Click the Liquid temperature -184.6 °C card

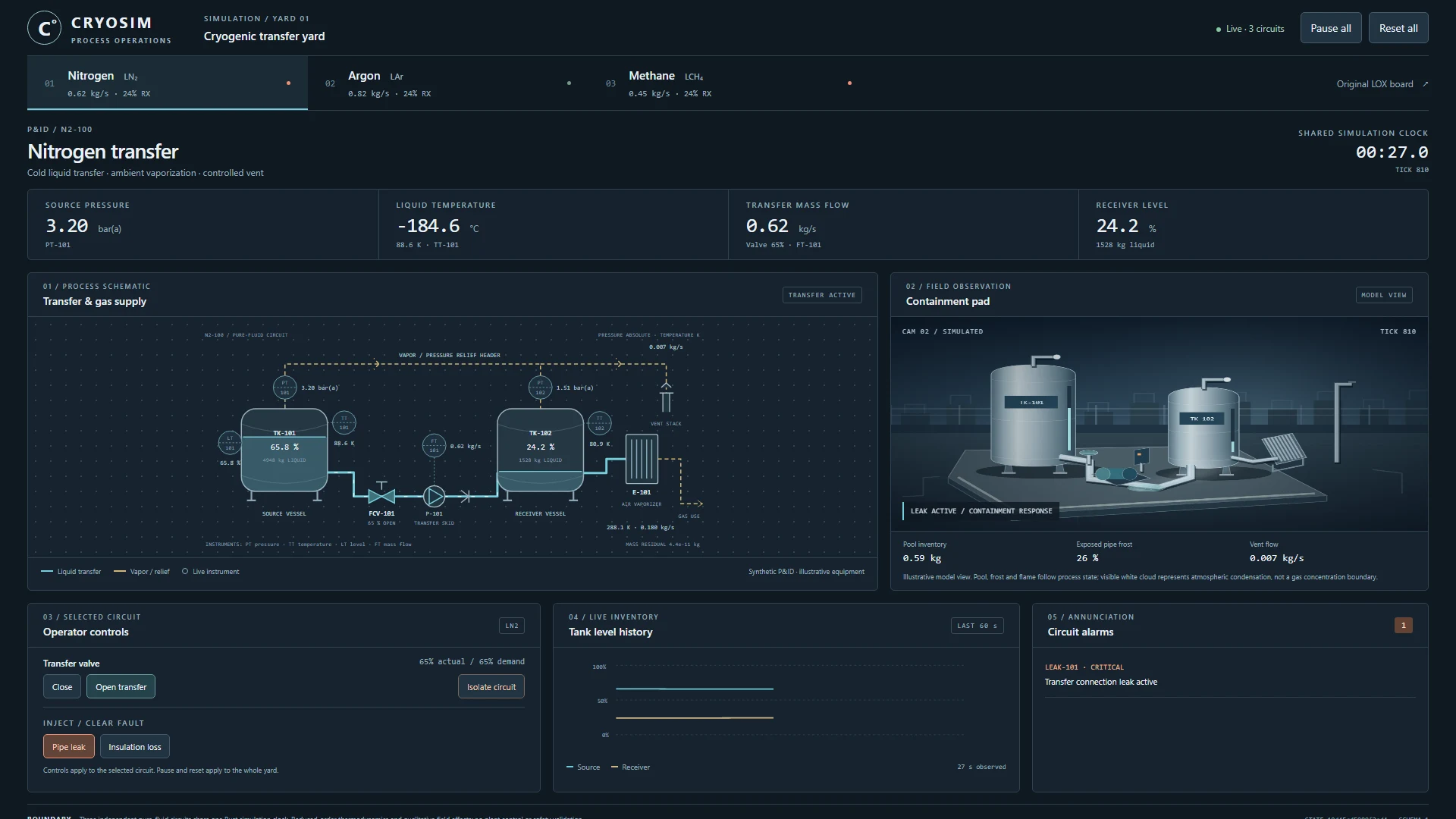554,224
